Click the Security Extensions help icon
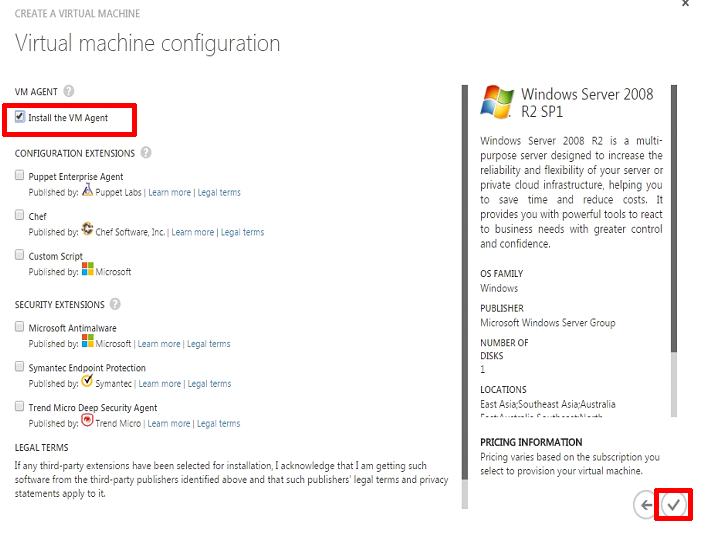This screenshot has width=703, height=541. tap(115, 304)
